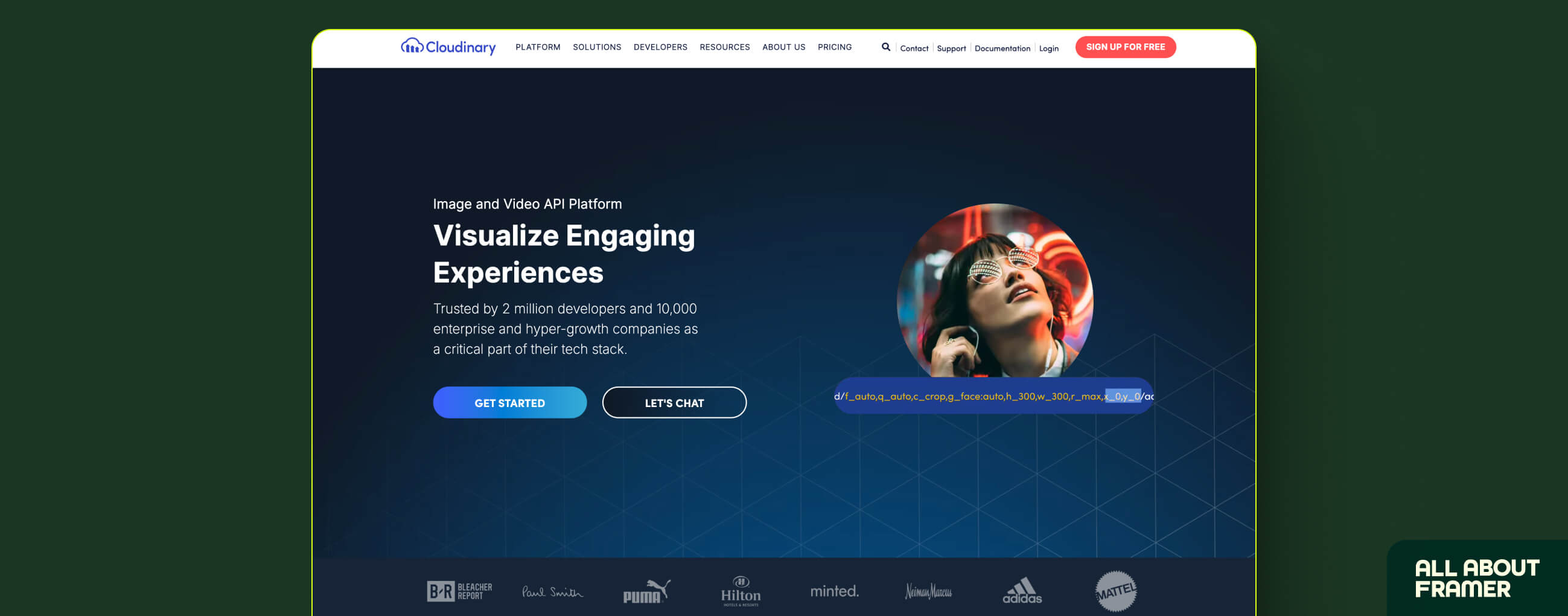1568x616 pixels.
Task: Expand the Solutions menu
Action: tap(596, 47)
